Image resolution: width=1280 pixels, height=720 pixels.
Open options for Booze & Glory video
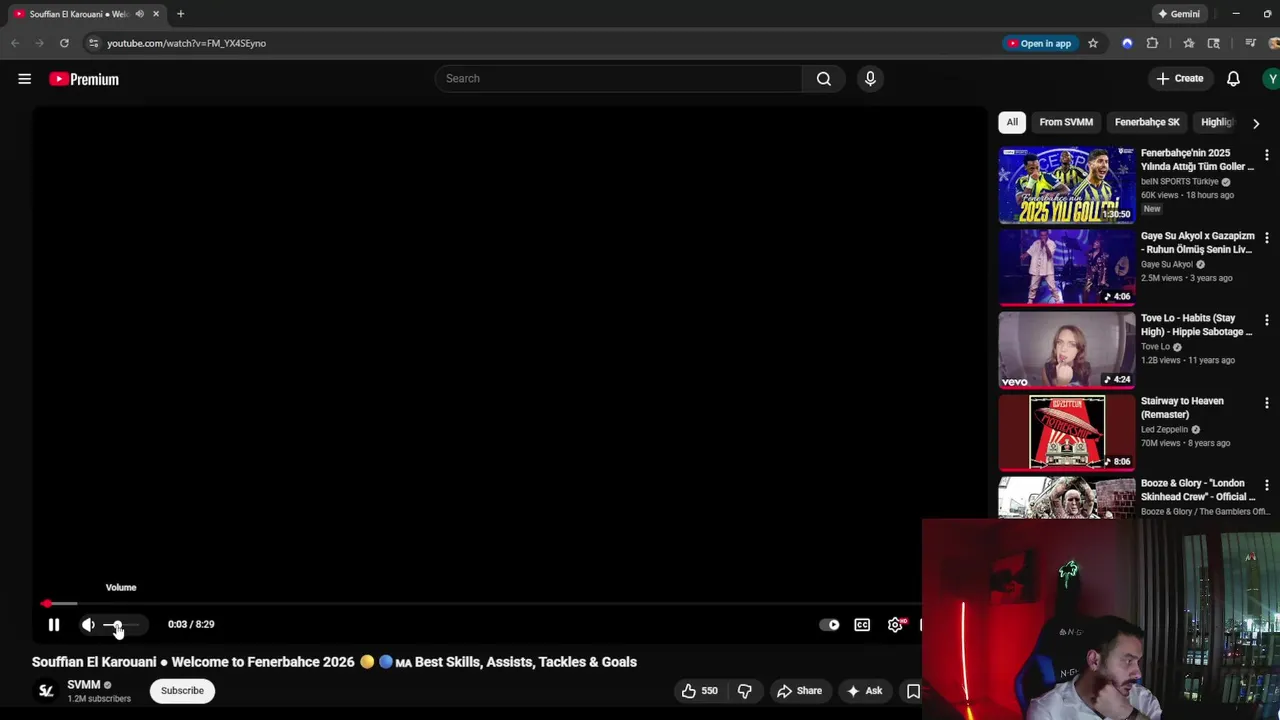[1266, 485]
